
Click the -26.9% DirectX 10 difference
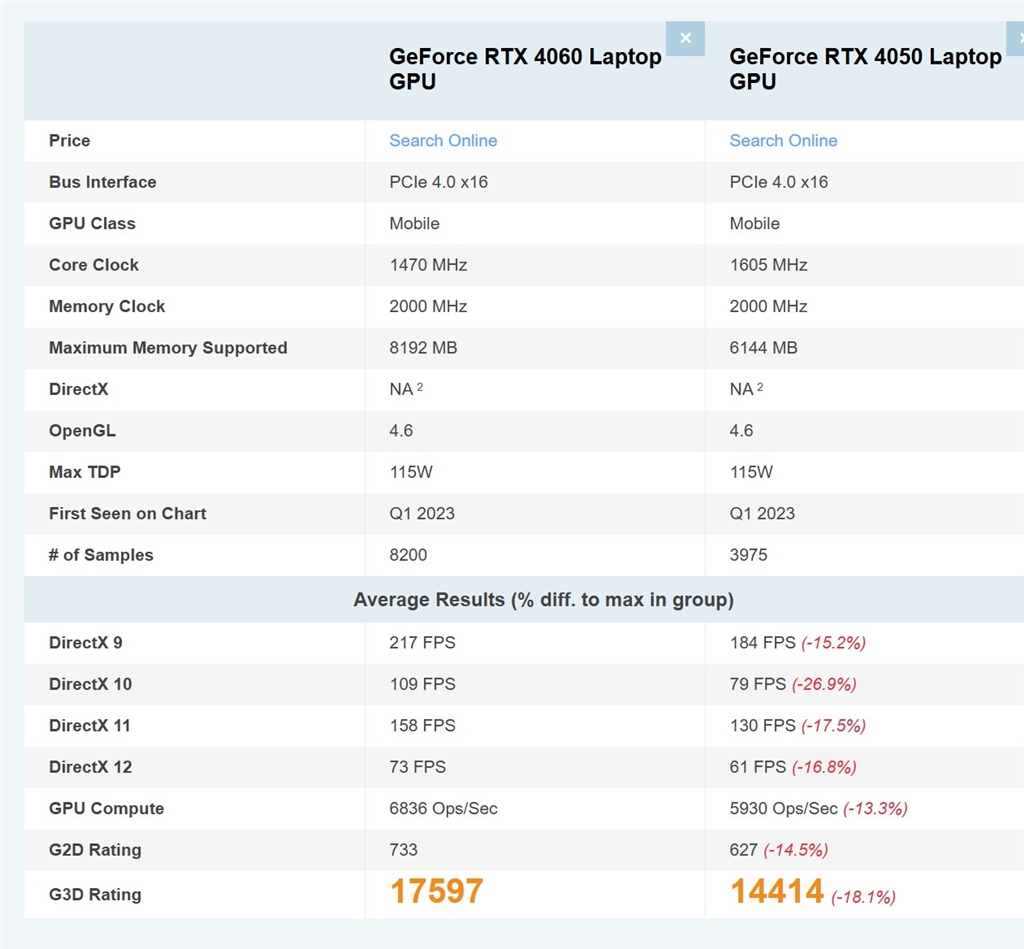point(824,684)
